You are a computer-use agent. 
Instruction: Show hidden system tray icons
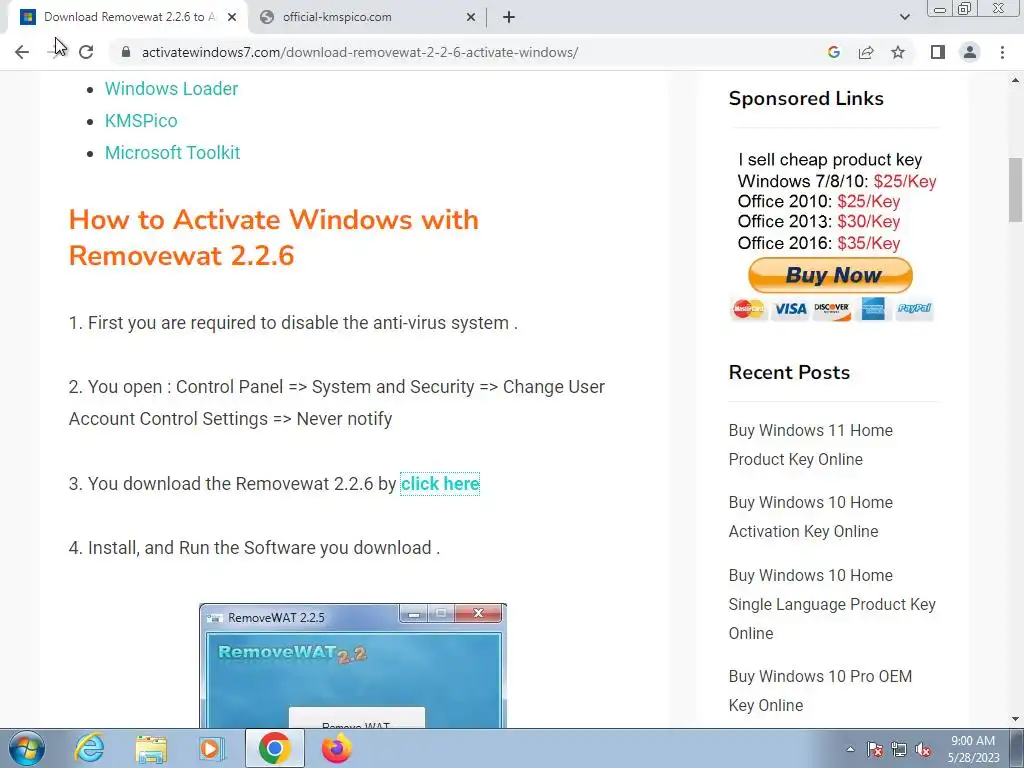tap(850, 750)
